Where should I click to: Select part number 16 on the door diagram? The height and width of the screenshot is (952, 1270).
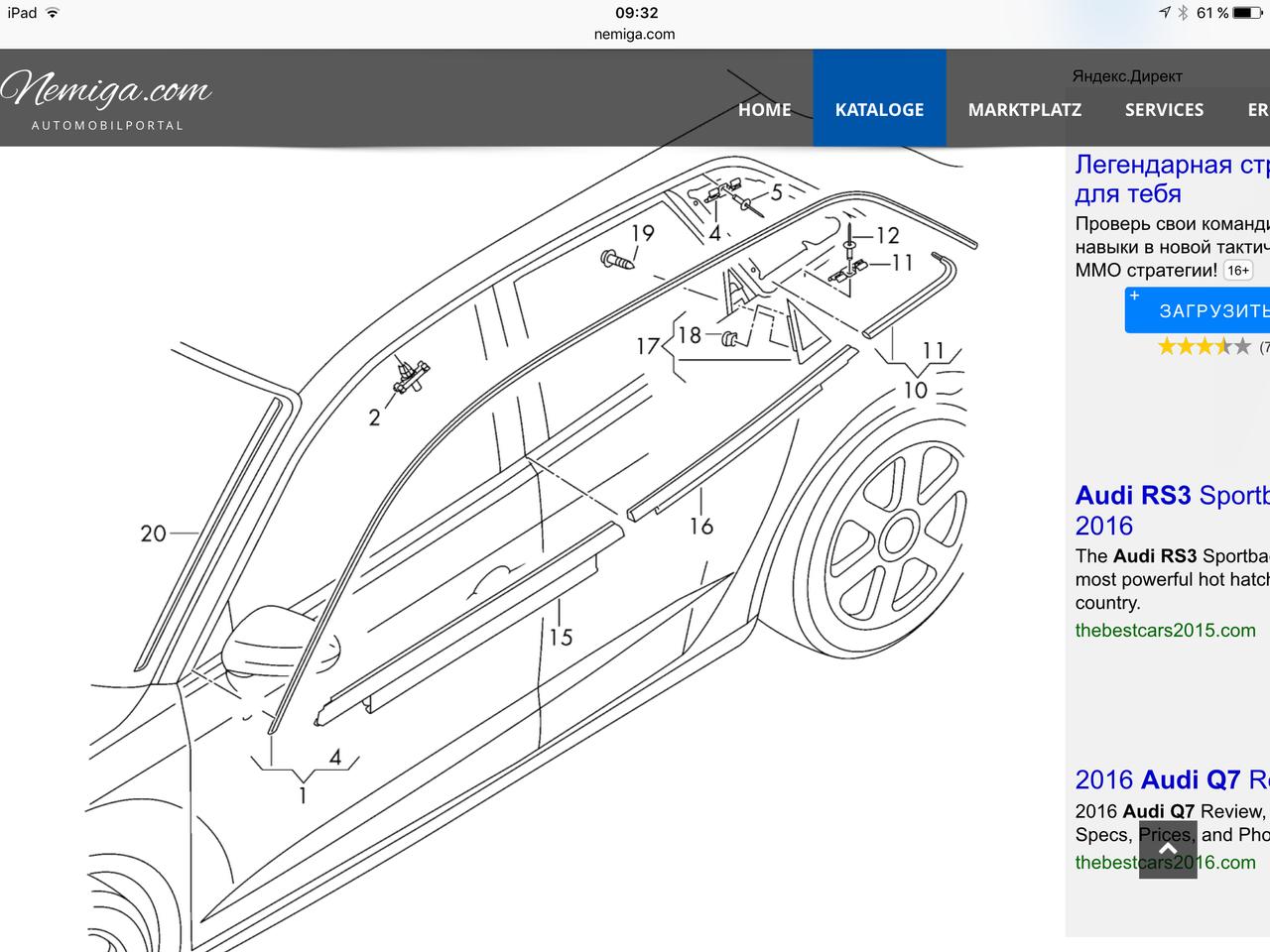[x=701, y=526]
